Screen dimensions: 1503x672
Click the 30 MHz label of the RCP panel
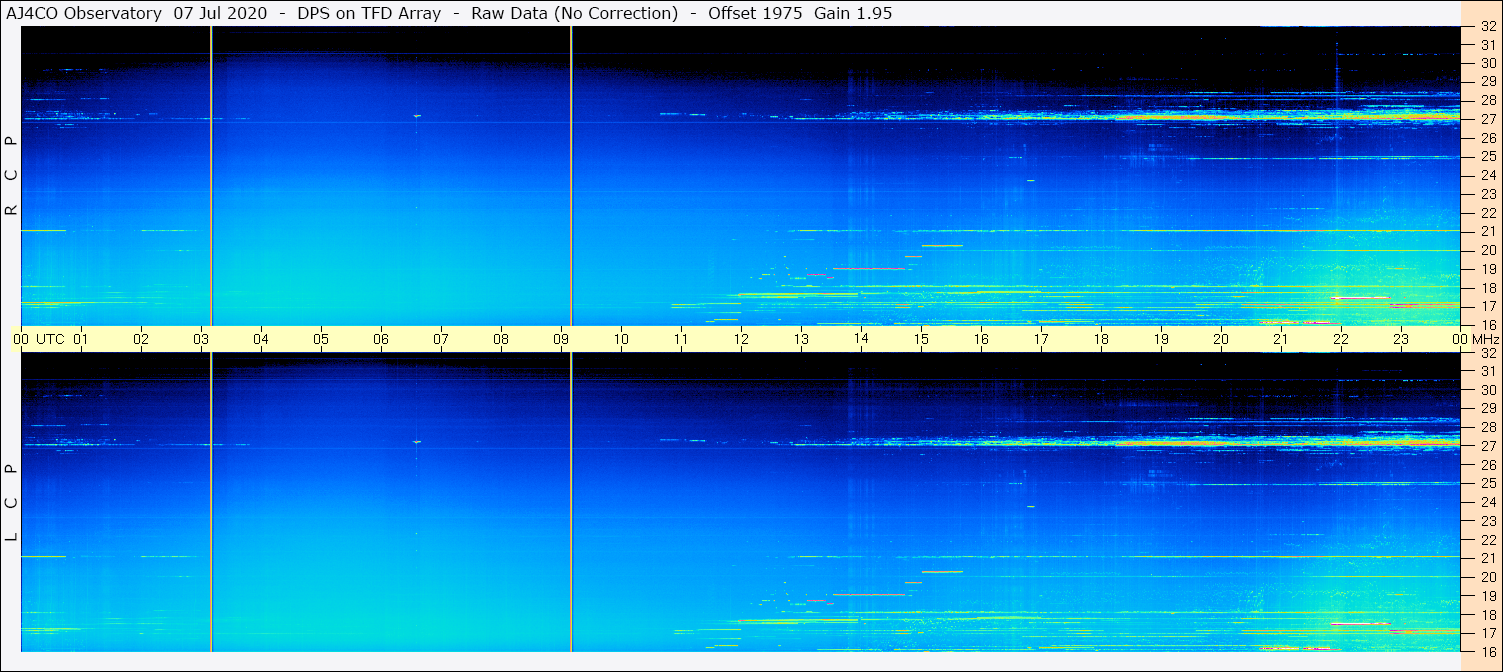point(1488,63)
